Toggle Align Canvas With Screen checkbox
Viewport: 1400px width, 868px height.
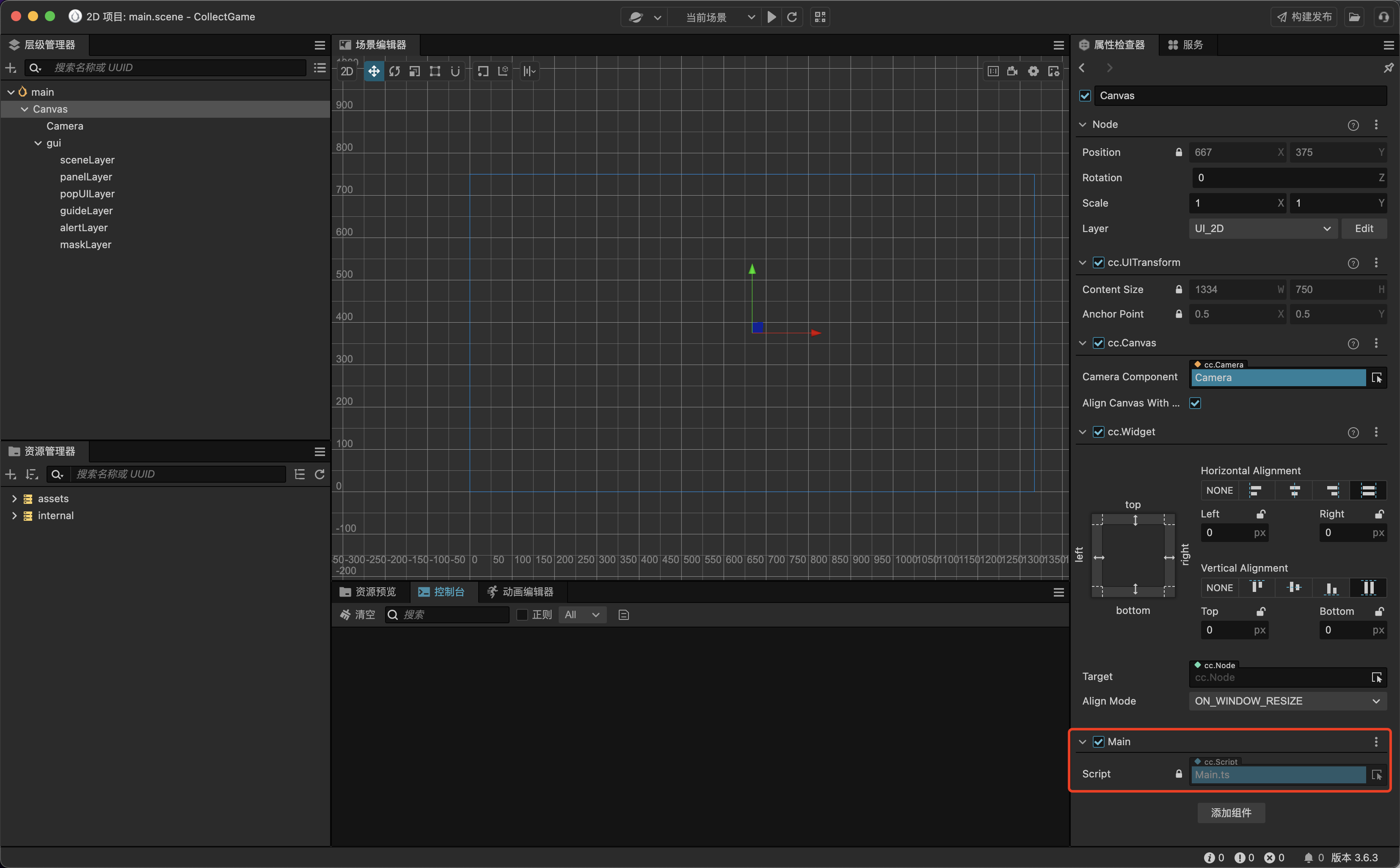coord(1195,403)
